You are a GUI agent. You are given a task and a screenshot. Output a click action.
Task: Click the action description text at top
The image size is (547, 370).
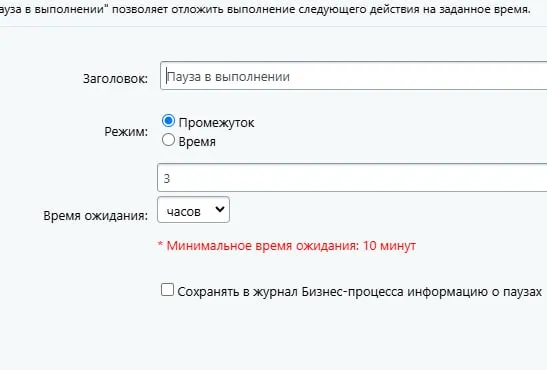tap(265, 9)
